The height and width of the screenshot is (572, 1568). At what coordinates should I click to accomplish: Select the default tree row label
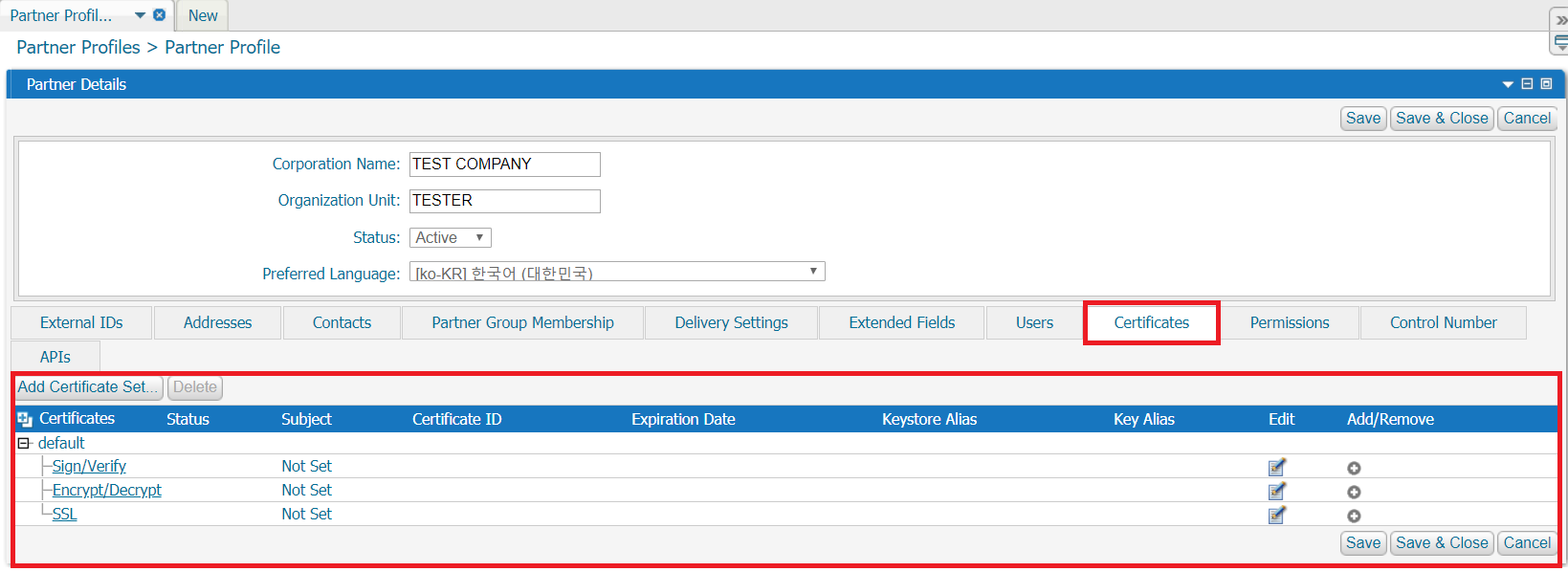[61, 444]
